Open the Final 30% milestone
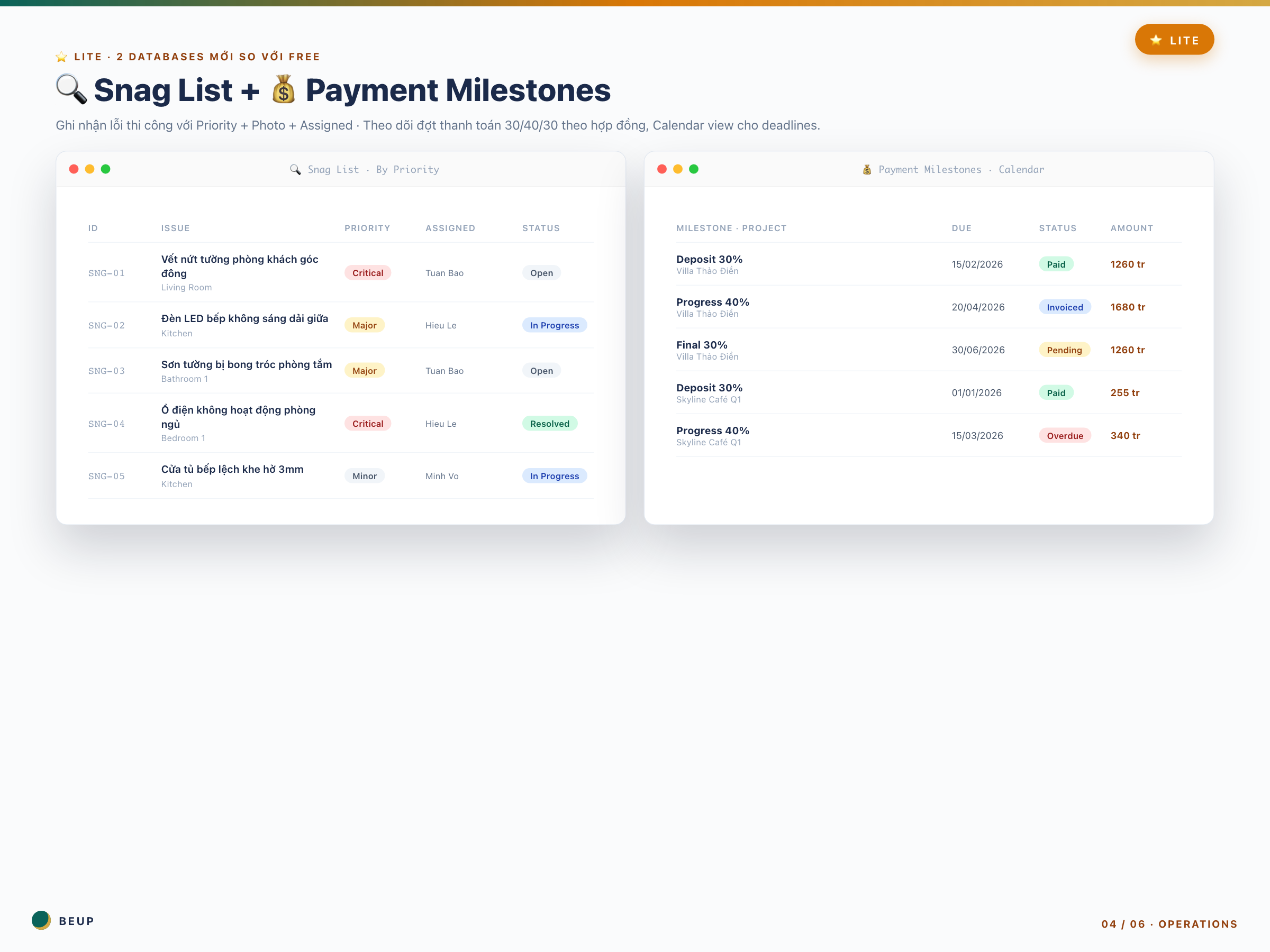This screenshot has height=952, width=1270. [x=702, y=345]
